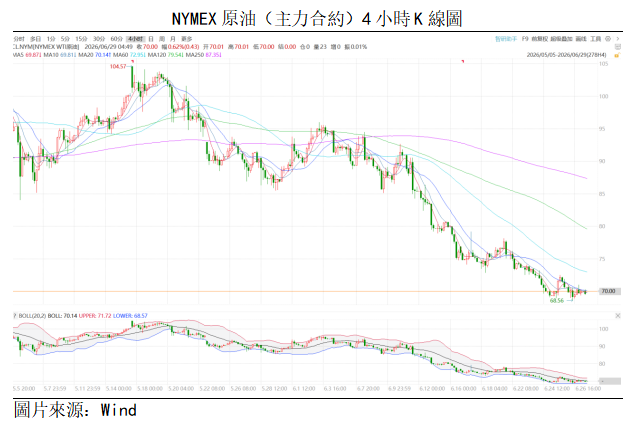Click the 104.57 high price marker
Screen dimensions: 638x430
(x=118, y=66)
